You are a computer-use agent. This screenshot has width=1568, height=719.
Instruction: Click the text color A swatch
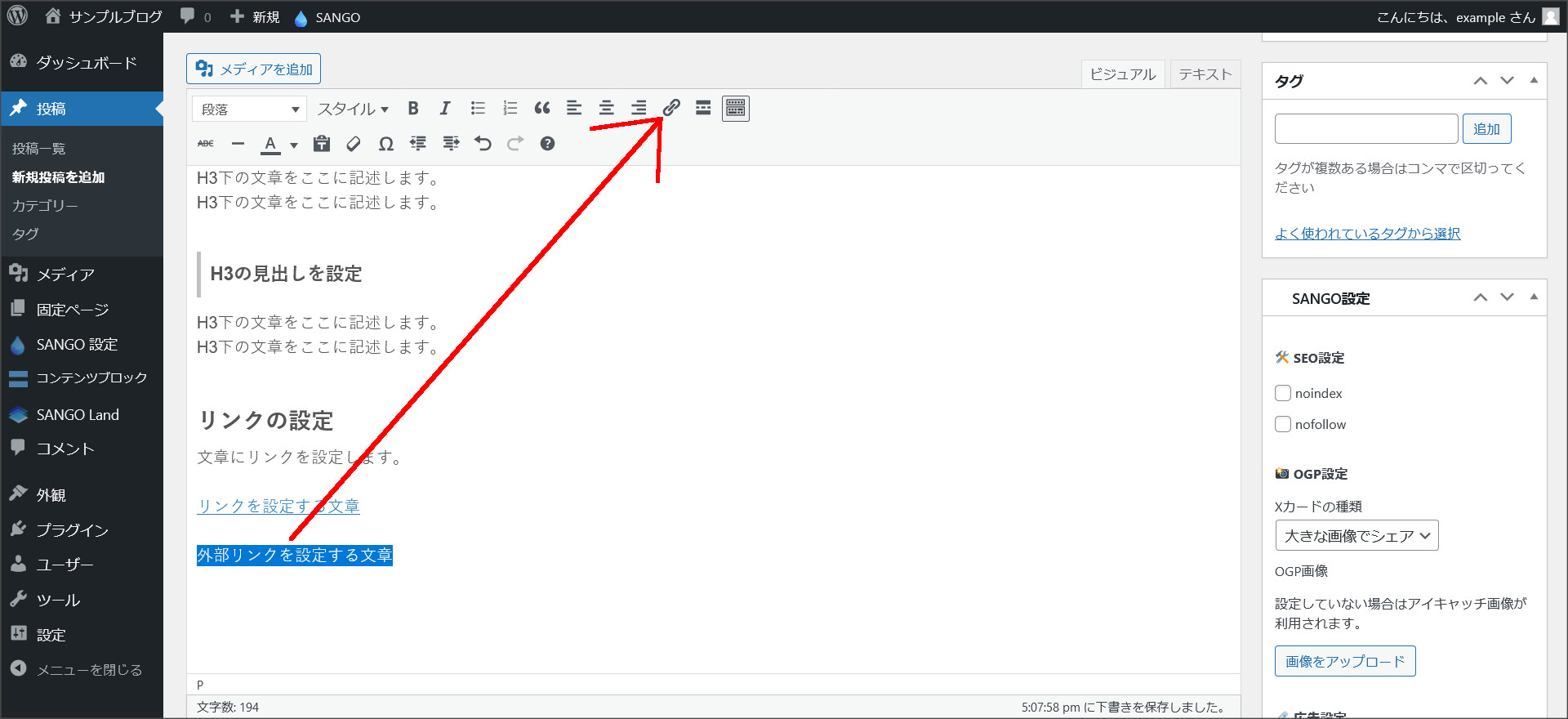coord(270,144)
